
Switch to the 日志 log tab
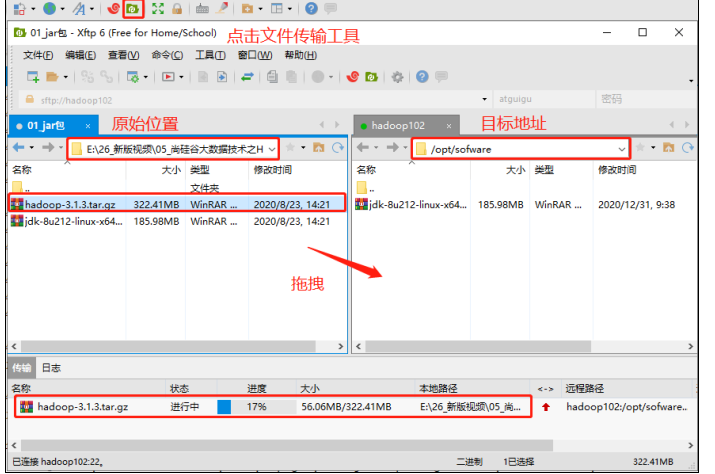click(51, 368)
